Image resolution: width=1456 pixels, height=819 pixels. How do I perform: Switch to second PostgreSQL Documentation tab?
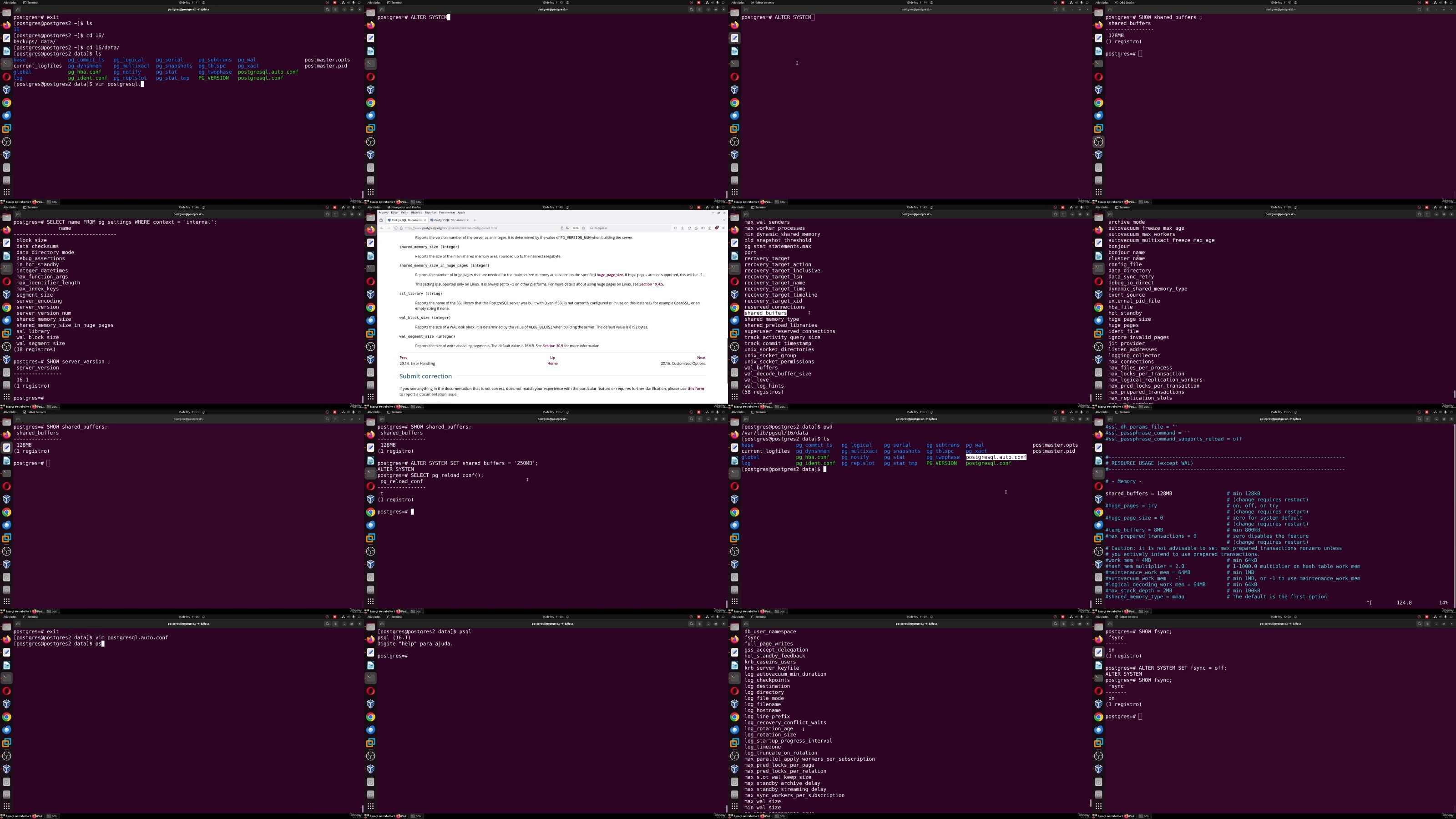pos(450,220)
